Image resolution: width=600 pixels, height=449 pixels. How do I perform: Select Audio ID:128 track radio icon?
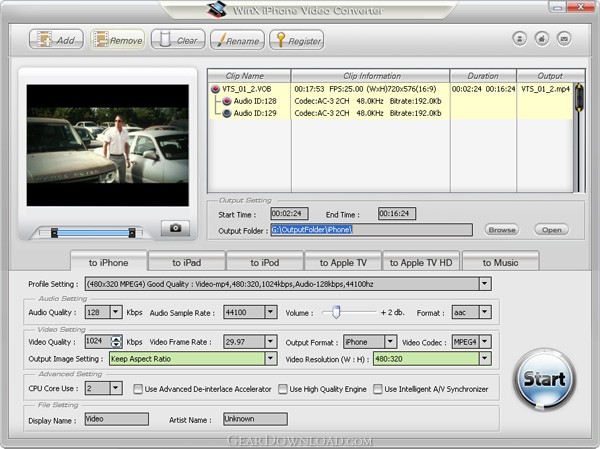[x=227, y=101]
